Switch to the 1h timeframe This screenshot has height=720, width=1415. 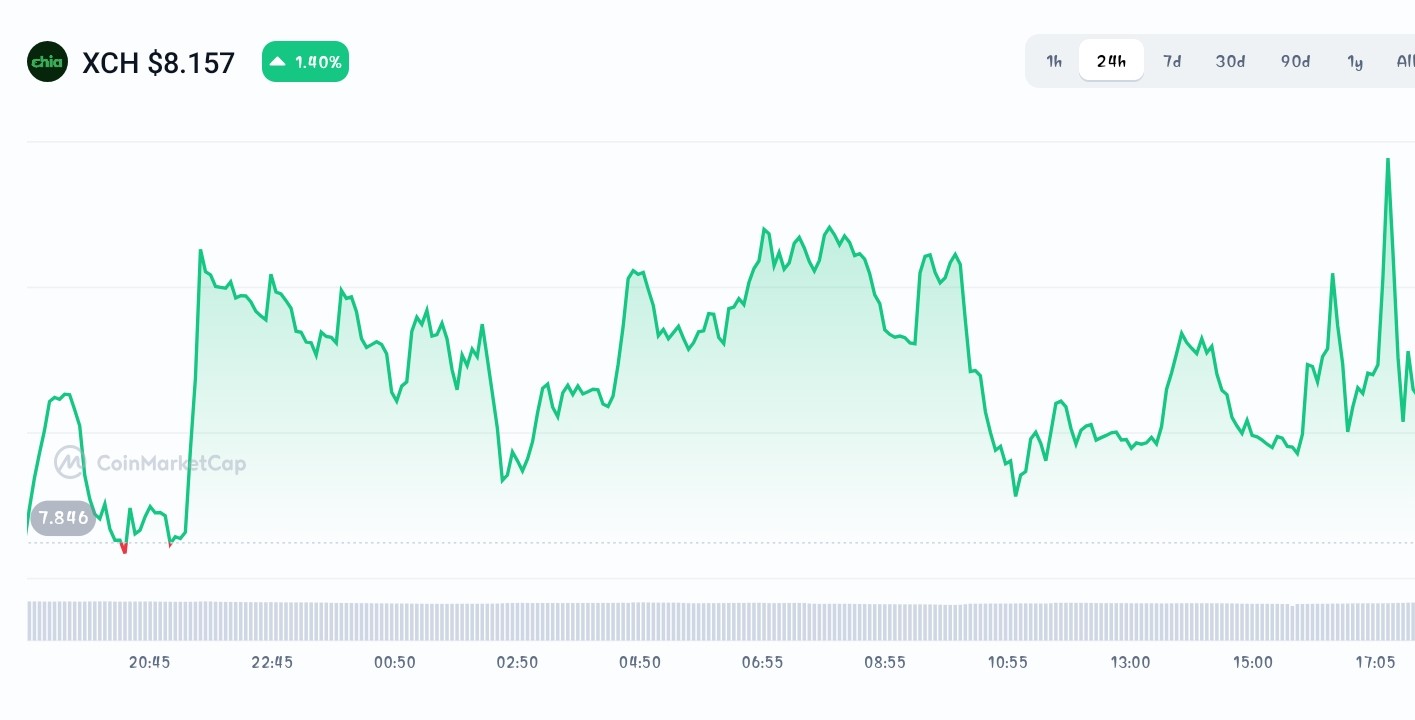coord(1053,61)
